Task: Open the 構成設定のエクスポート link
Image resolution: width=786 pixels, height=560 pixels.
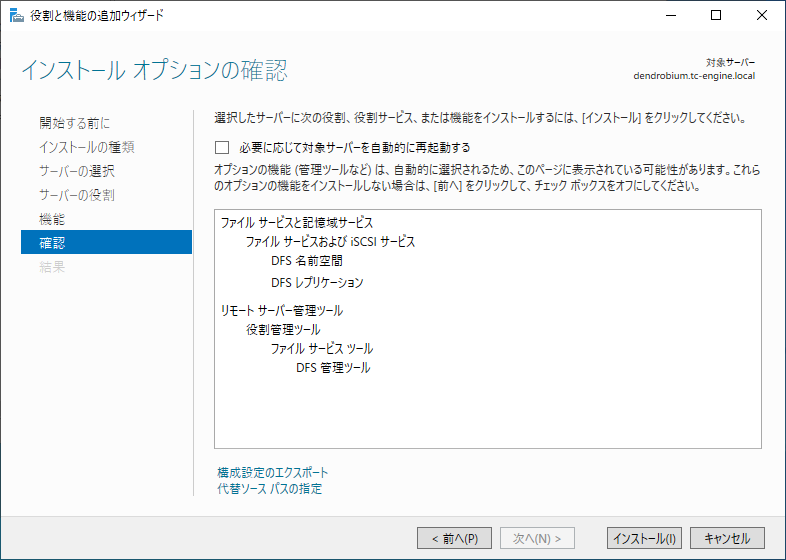Action: coord(273,472)
